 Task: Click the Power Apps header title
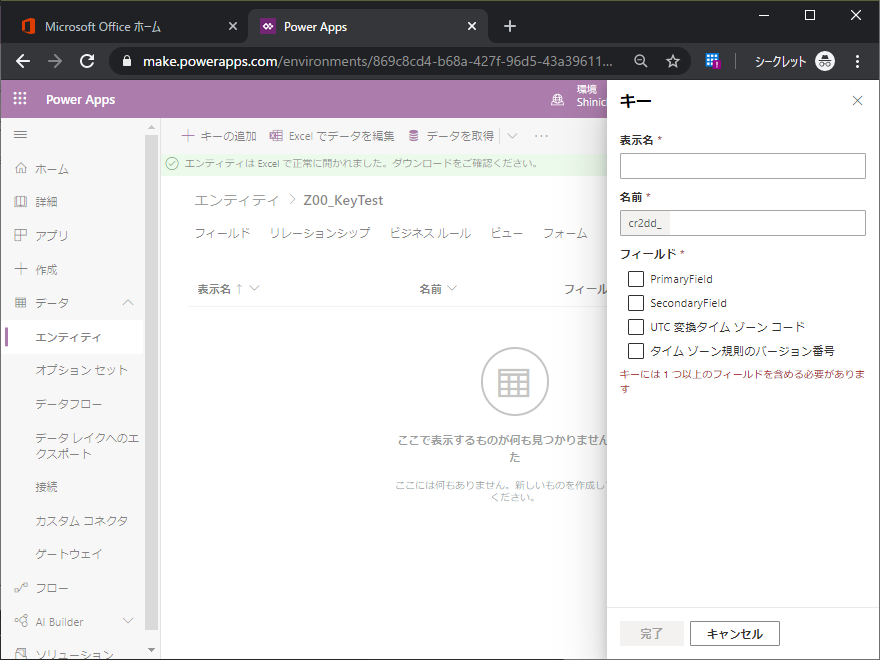tap(80, 99)
